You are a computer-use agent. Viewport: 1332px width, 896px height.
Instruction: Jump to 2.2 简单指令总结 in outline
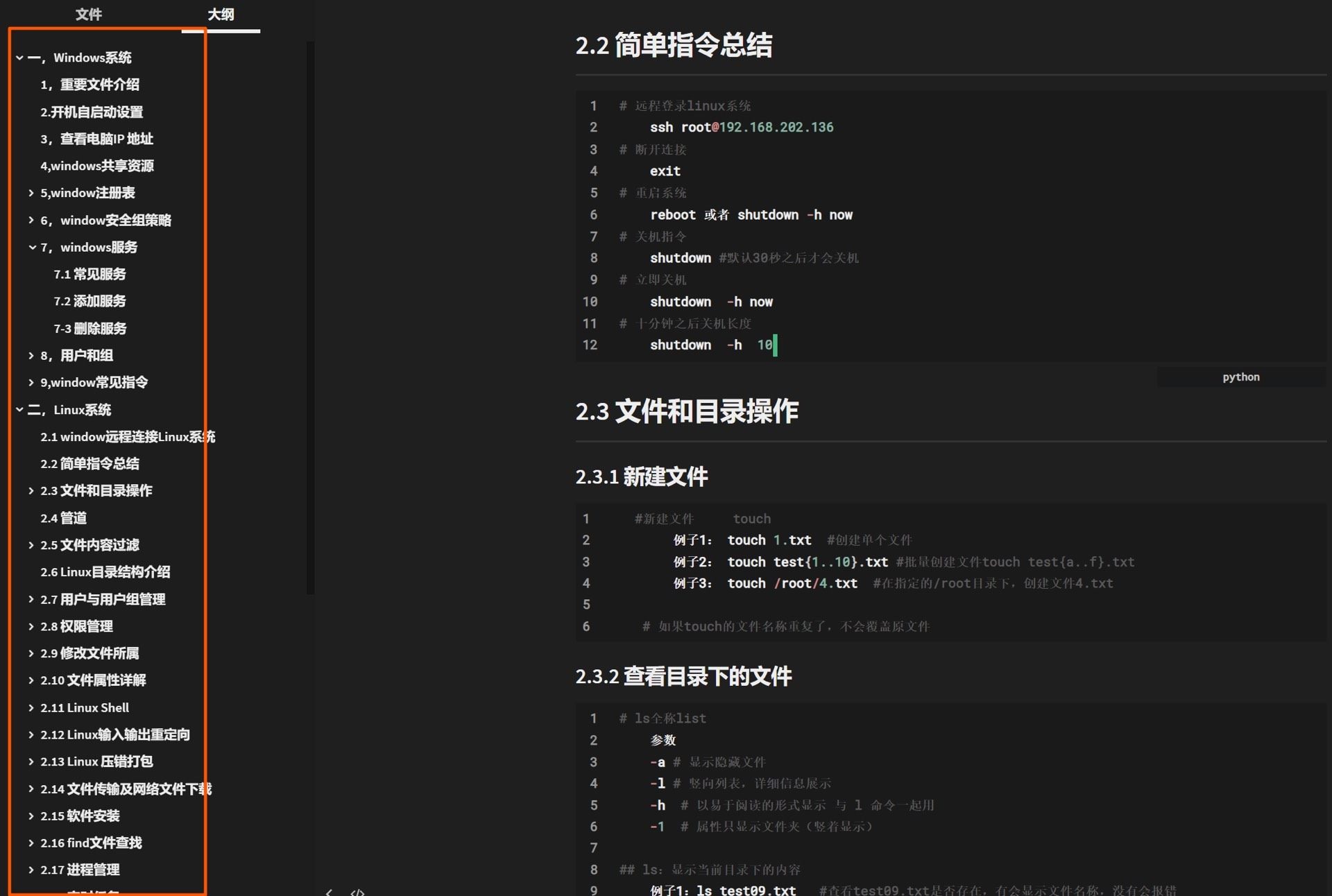89,463
